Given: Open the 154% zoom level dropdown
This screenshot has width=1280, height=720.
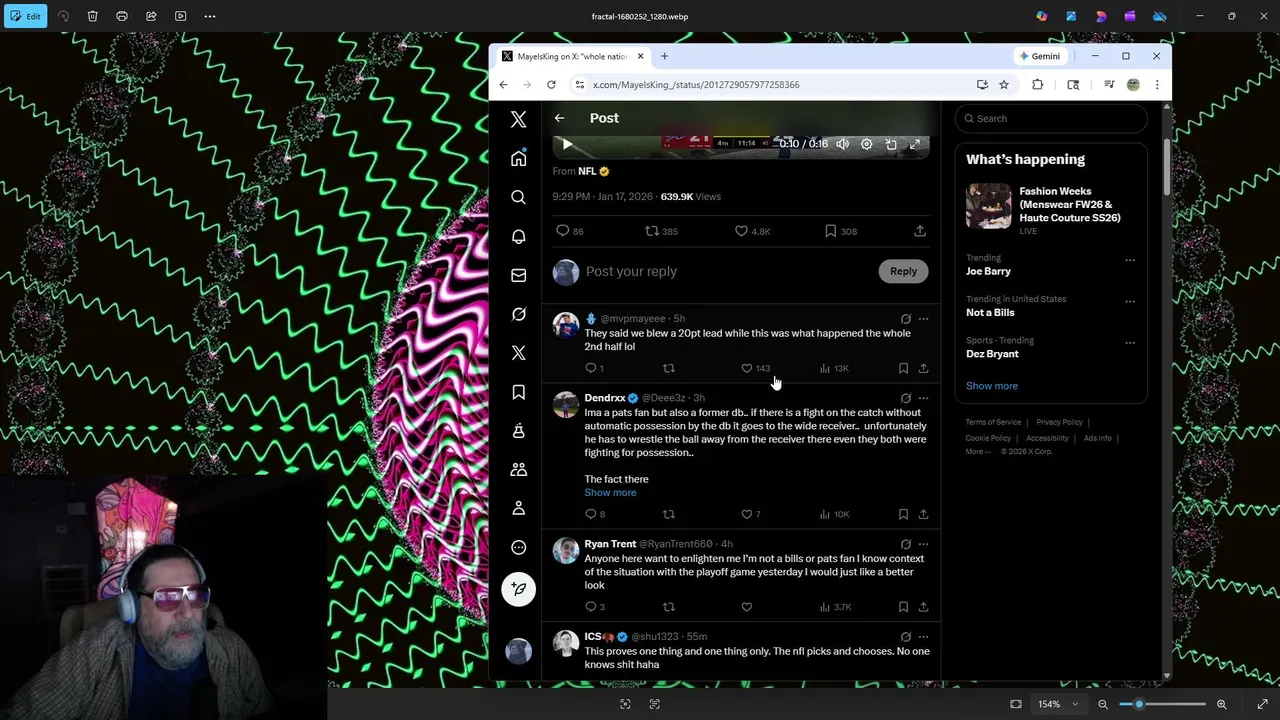Looking at the screenshot, I should 1058,704.
